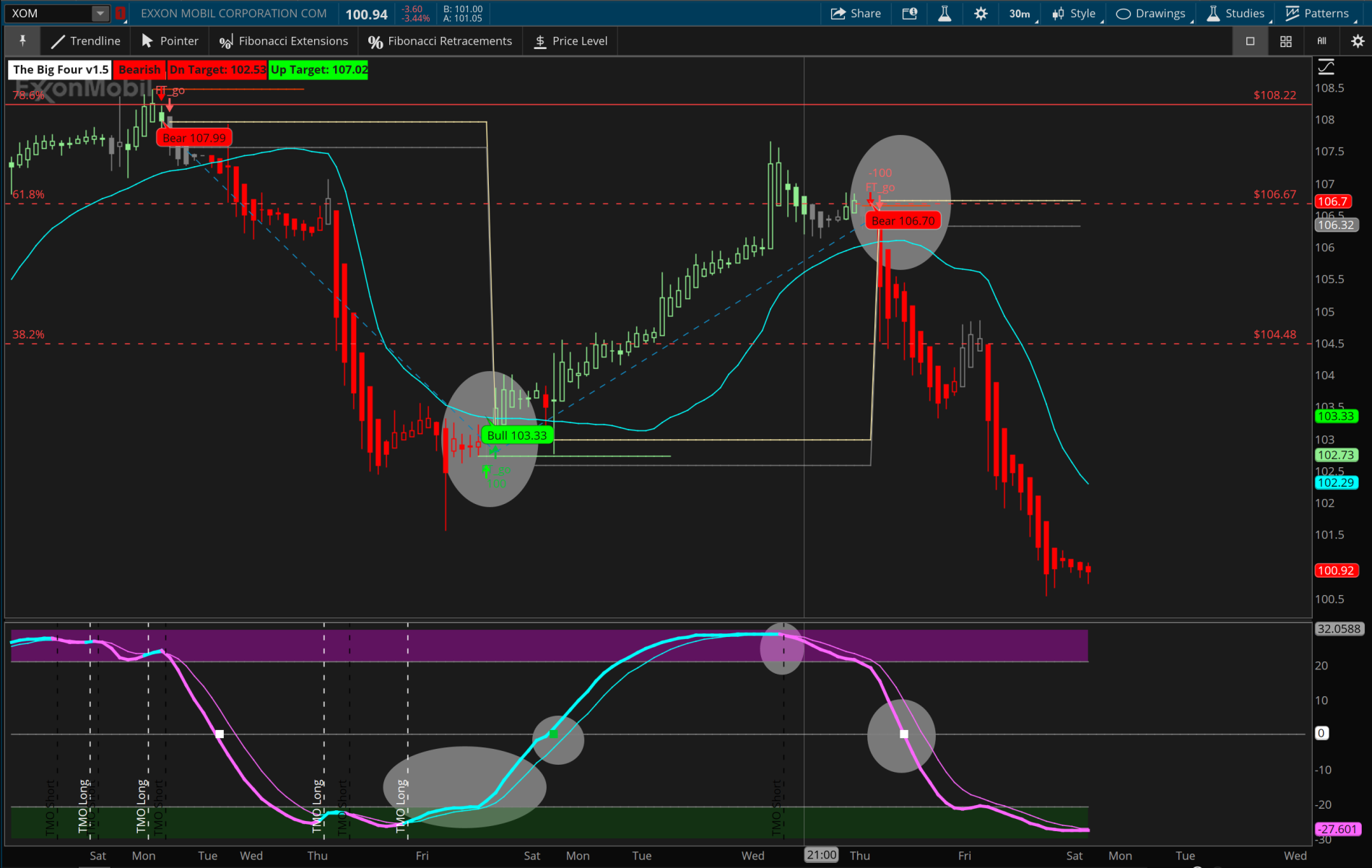1372x868 pixels.
Task: Choose the Fibonacci Extensions tool
Action: pyautogui.click(x=284, y=41)
